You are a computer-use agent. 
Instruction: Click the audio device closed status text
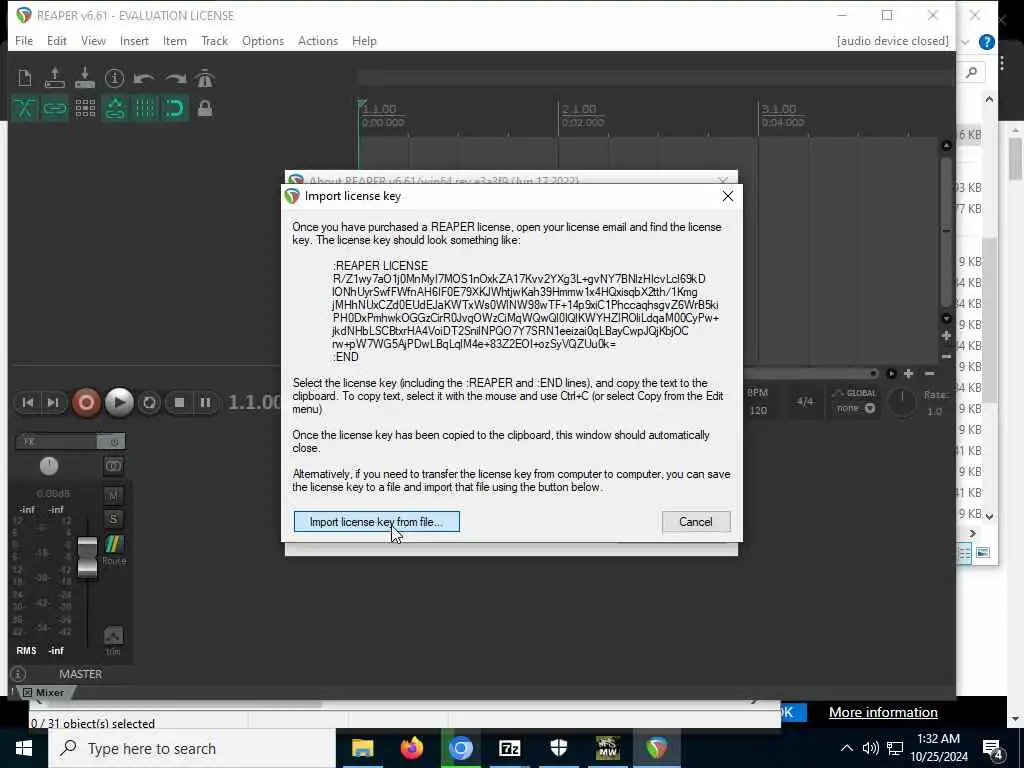pos(893,40)
